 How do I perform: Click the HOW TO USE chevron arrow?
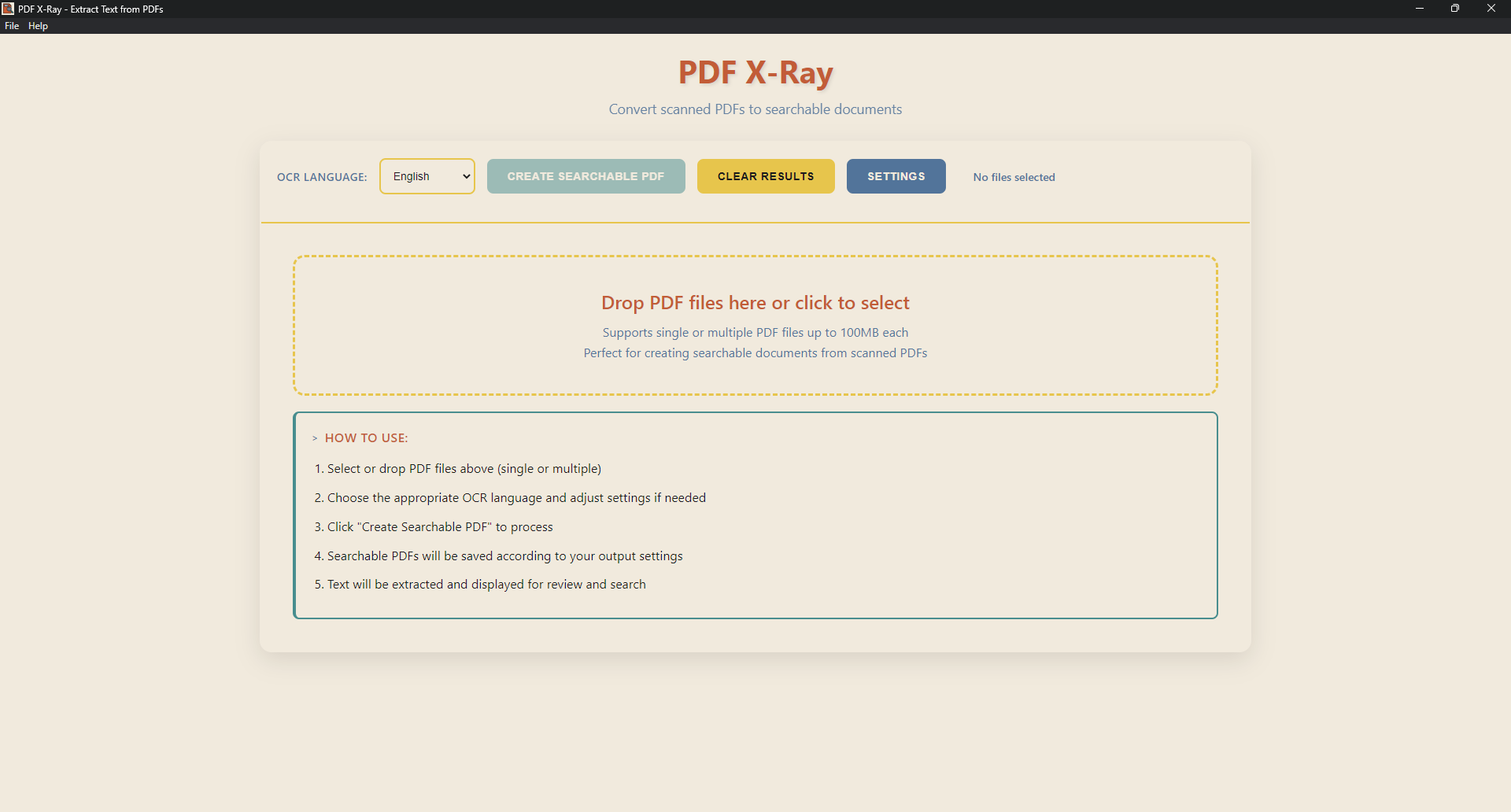[x=314, y=438]
